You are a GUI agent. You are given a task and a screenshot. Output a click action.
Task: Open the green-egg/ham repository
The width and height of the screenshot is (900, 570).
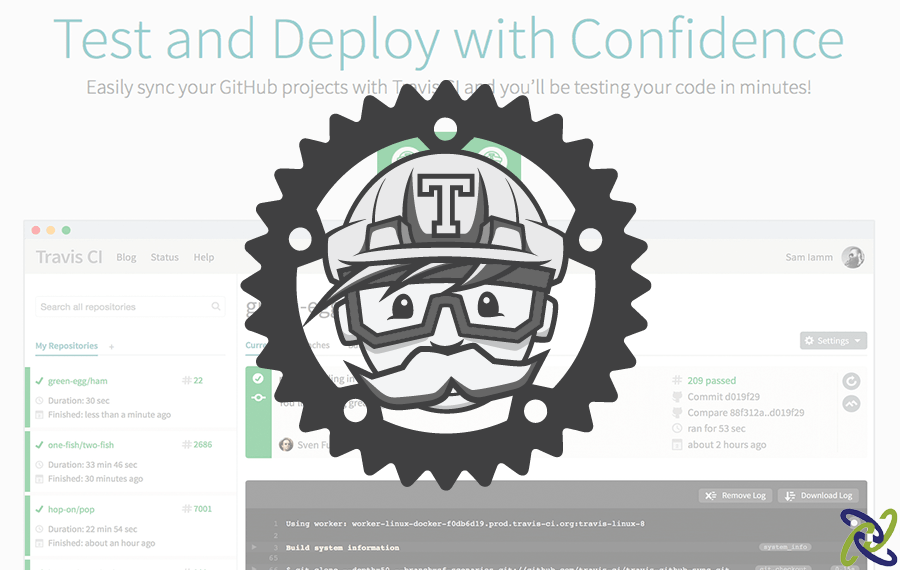pos(77,381)
